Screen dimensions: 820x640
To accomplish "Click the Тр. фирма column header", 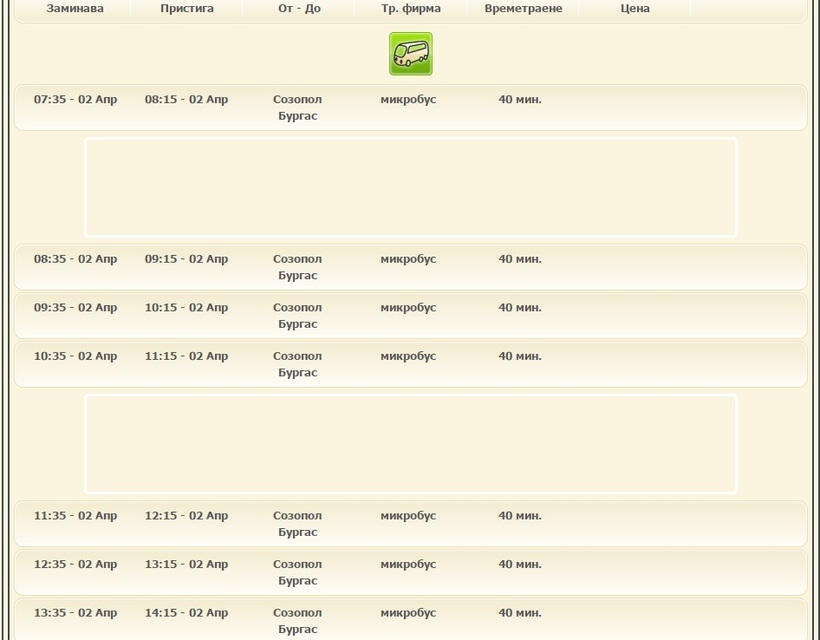I will (410, 9).
